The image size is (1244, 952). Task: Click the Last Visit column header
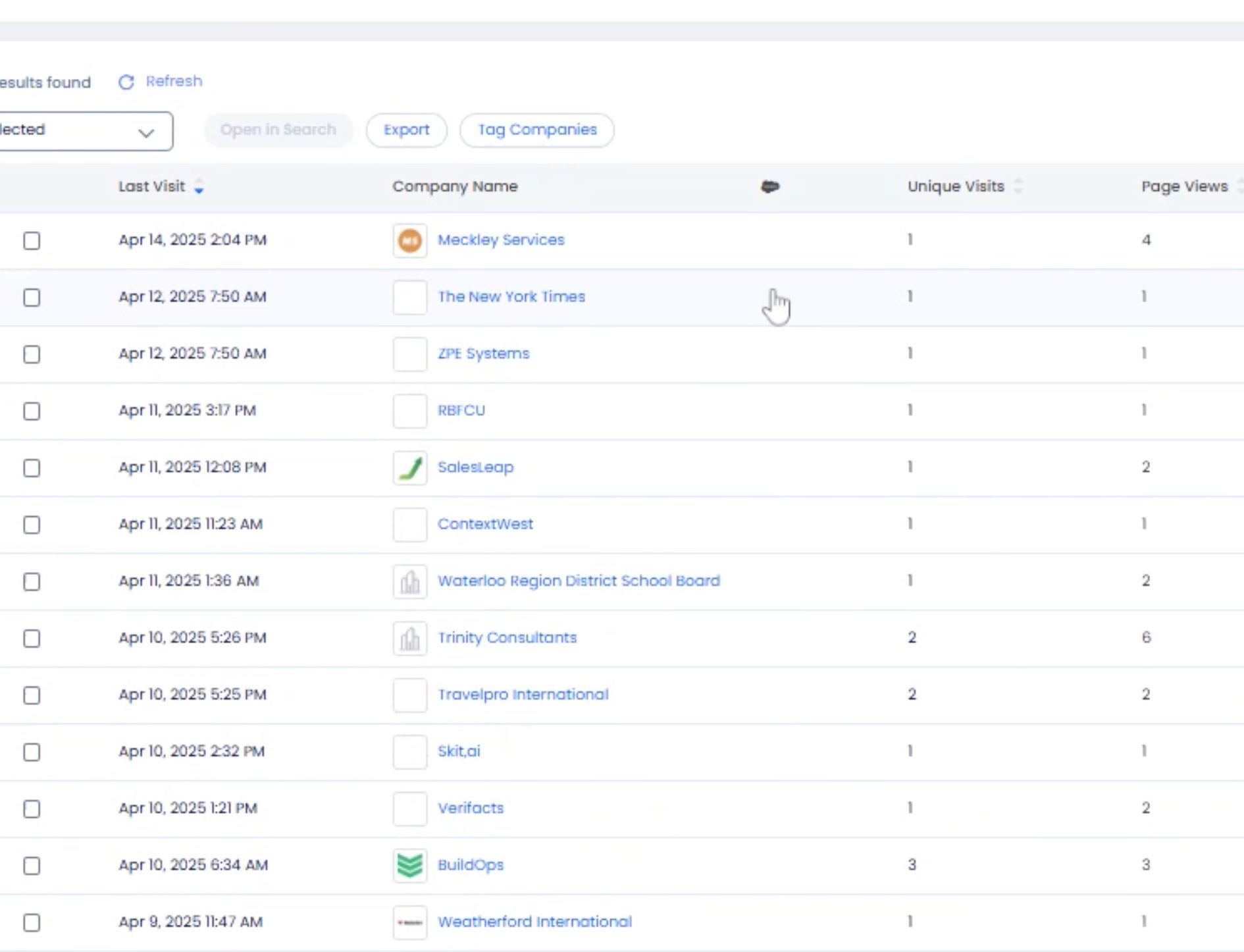(151, 186)
